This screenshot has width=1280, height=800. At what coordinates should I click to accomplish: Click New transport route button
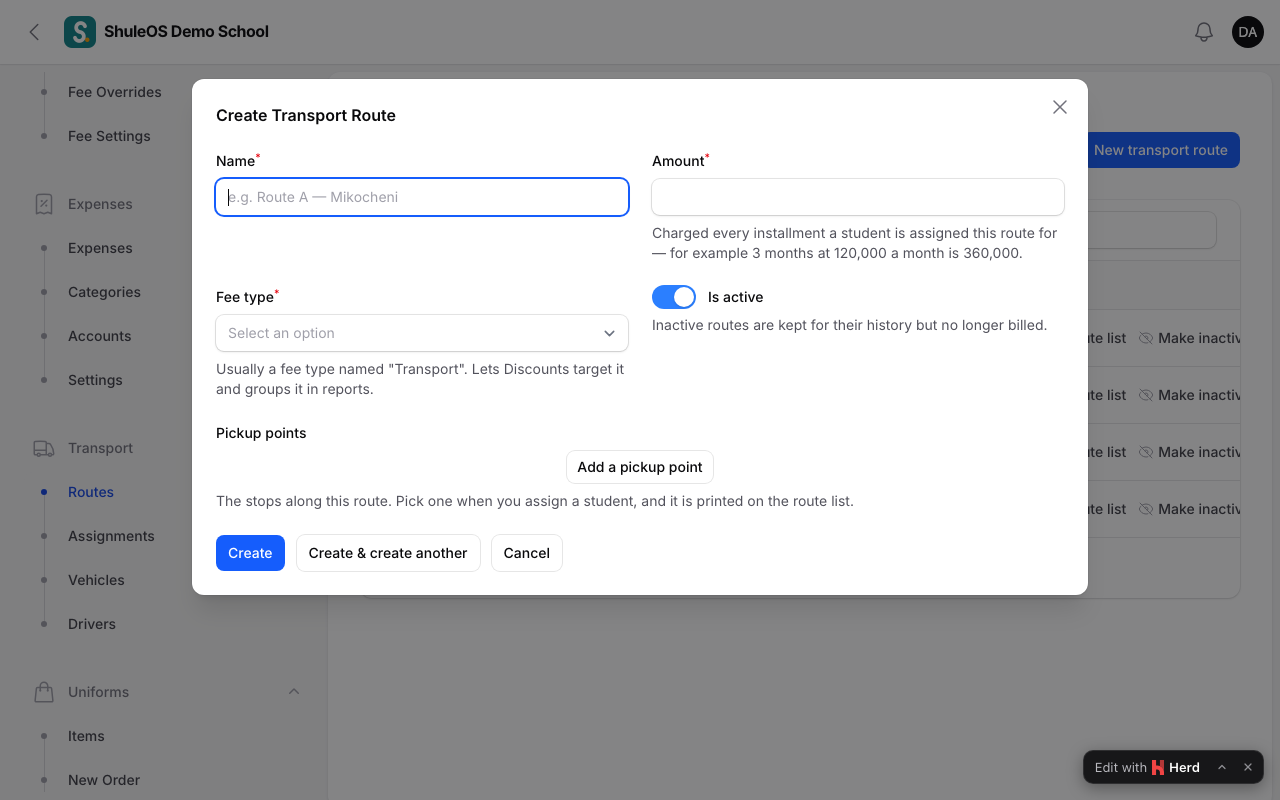tap(1162, 150)
